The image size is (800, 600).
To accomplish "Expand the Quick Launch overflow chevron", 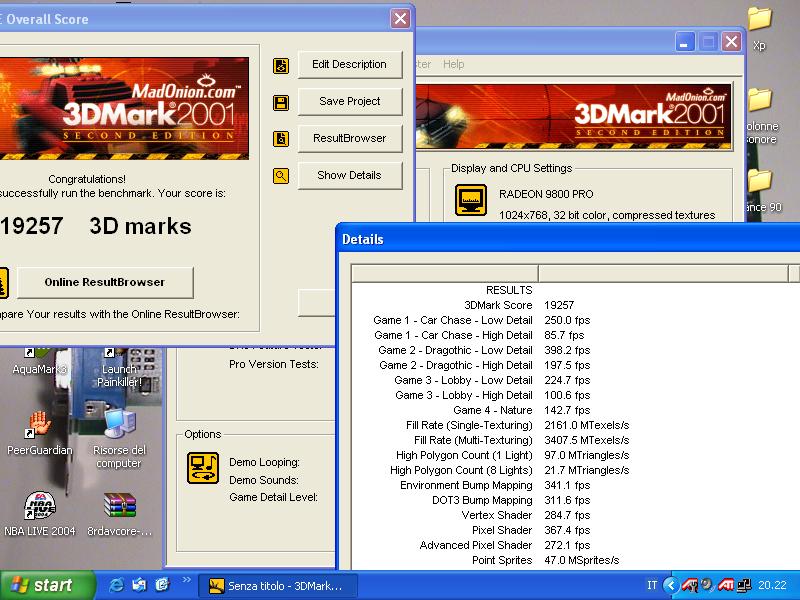I will pos(186,580).
